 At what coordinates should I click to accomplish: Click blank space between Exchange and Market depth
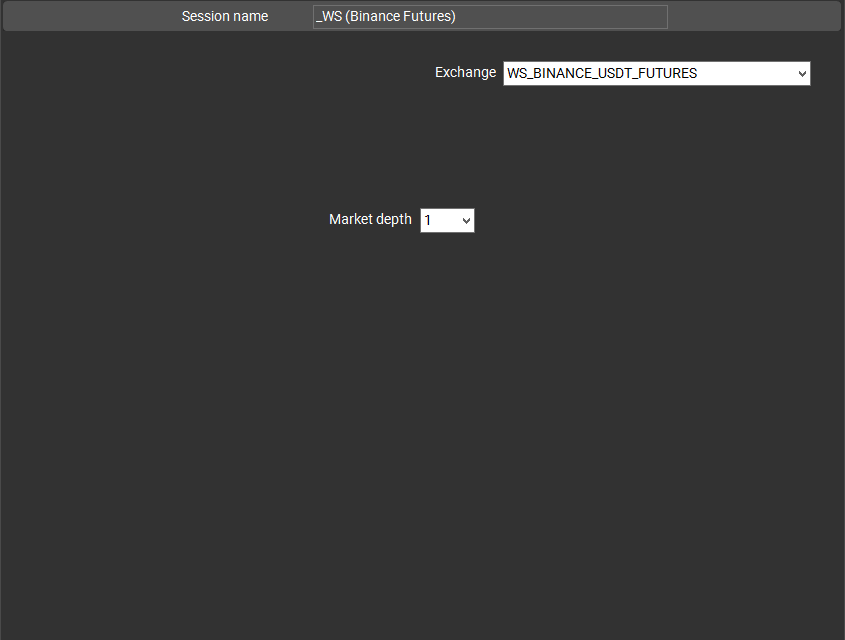(500, 145)
